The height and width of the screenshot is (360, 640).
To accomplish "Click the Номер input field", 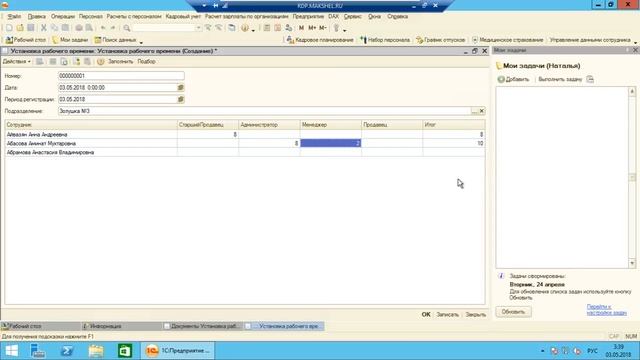I will click(x=121, y=76).
